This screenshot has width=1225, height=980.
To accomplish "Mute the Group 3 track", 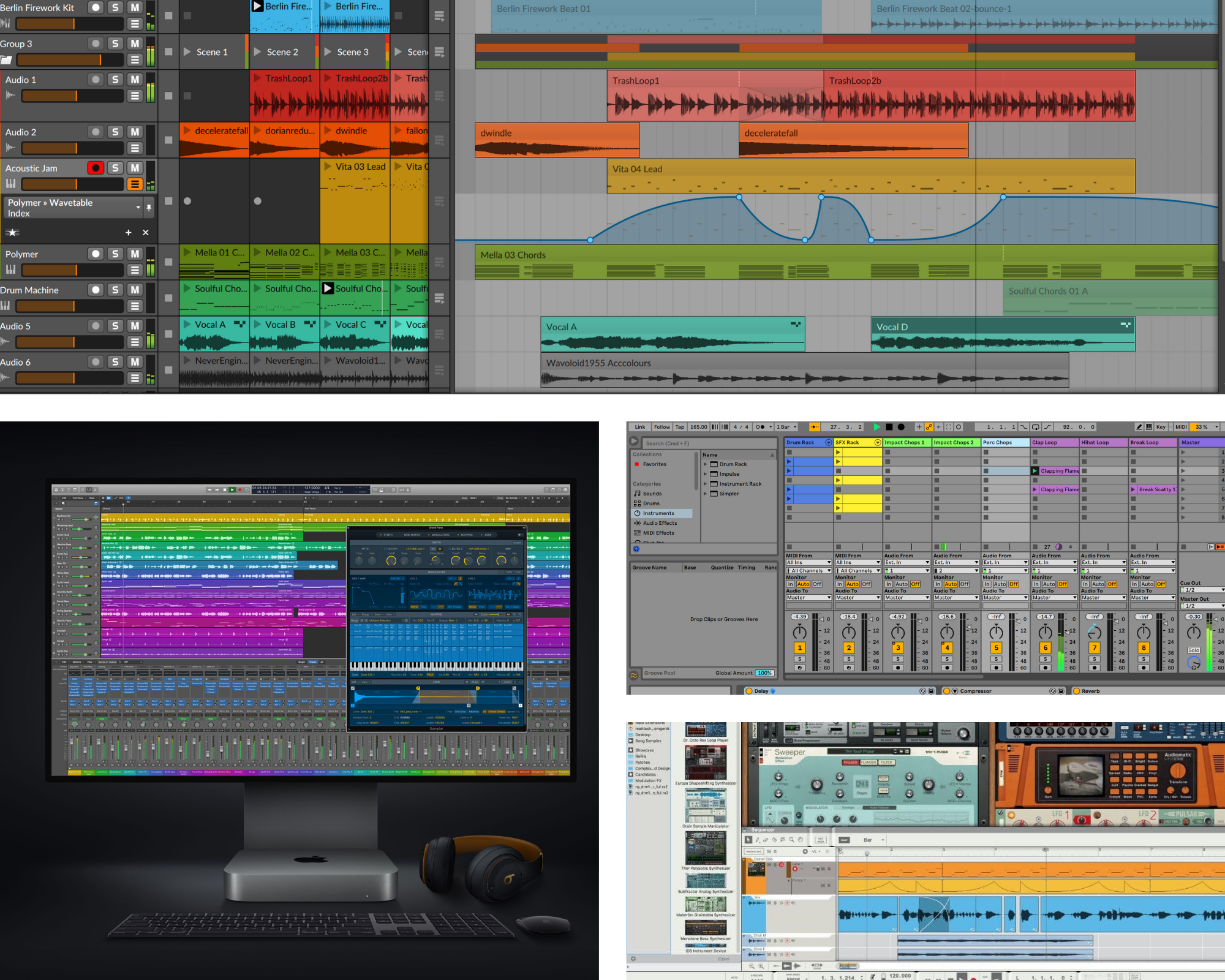I will (135, 43).
